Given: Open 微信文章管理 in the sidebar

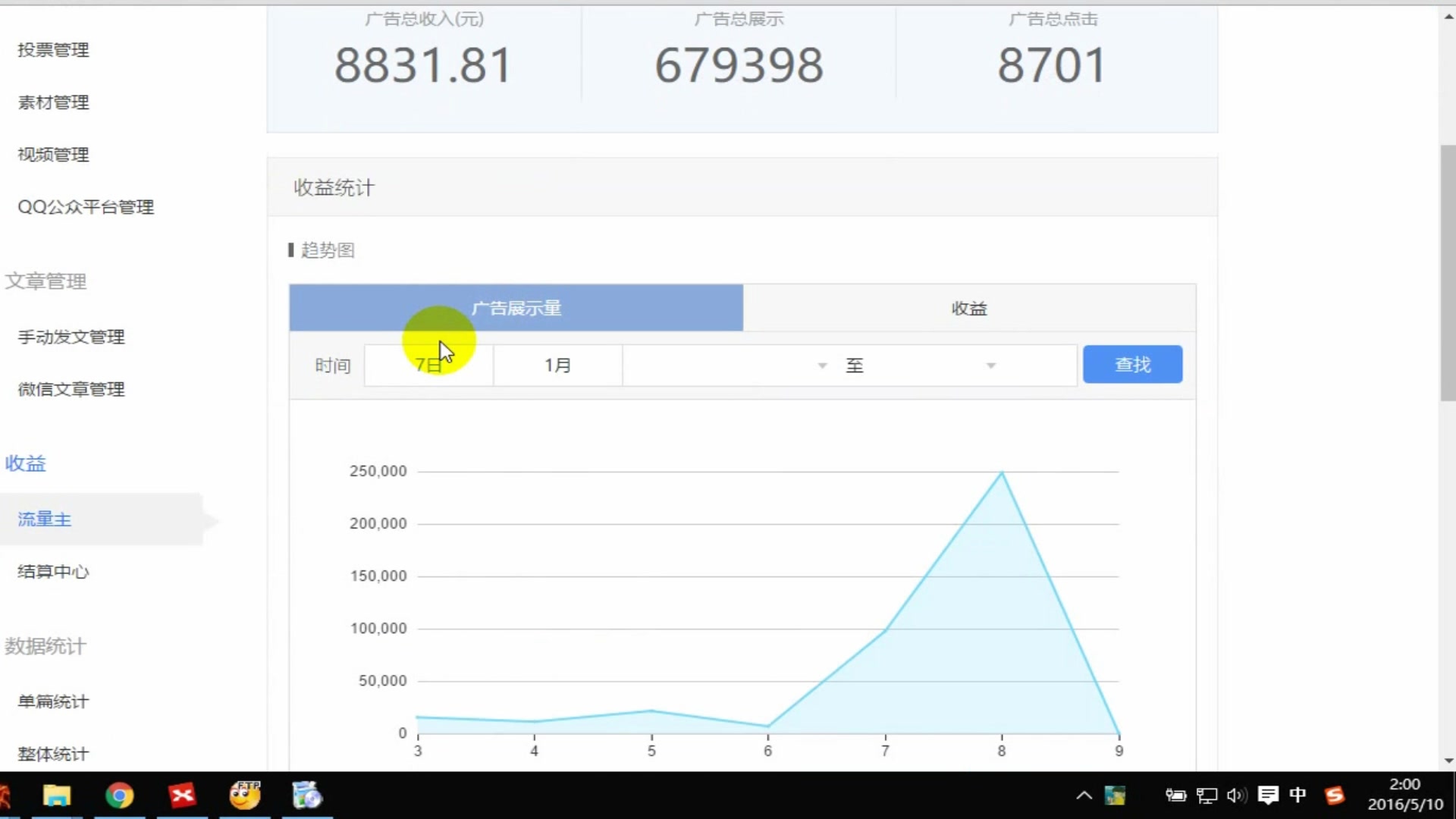Looking at the screenshot, I should click(71, 389).
